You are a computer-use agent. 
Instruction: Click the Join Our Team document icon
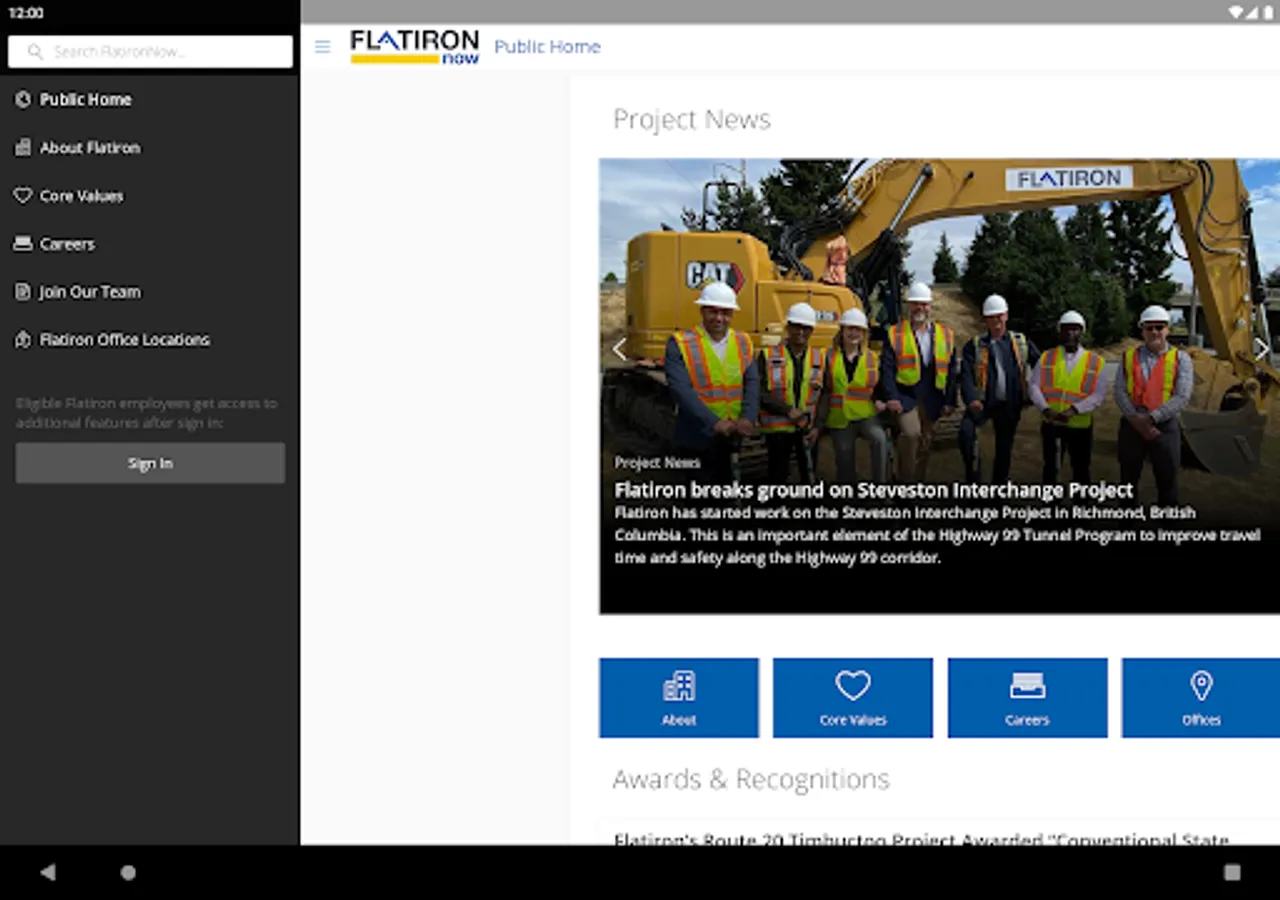coord(22,291)
